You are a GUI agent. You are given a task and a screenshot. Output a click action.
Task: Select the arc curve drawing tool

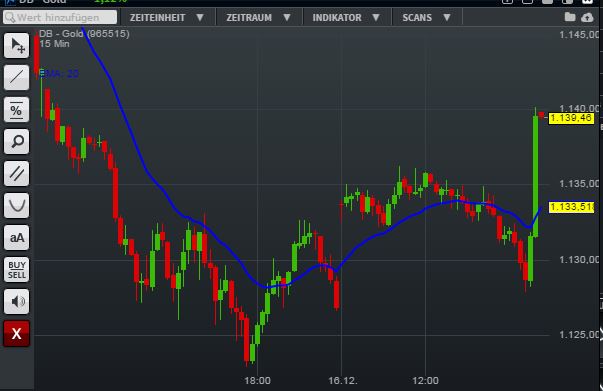17,205
